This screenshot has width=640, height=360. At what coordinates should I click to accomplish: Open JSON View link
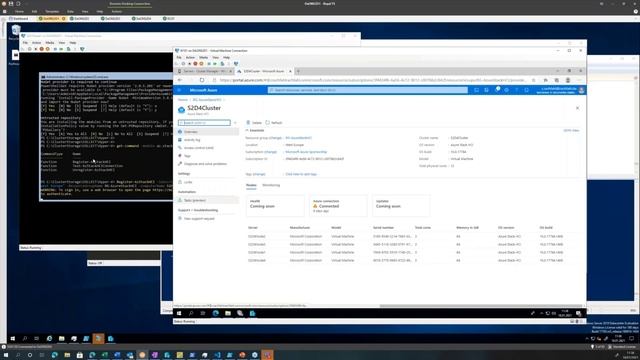tap(571, 131)
